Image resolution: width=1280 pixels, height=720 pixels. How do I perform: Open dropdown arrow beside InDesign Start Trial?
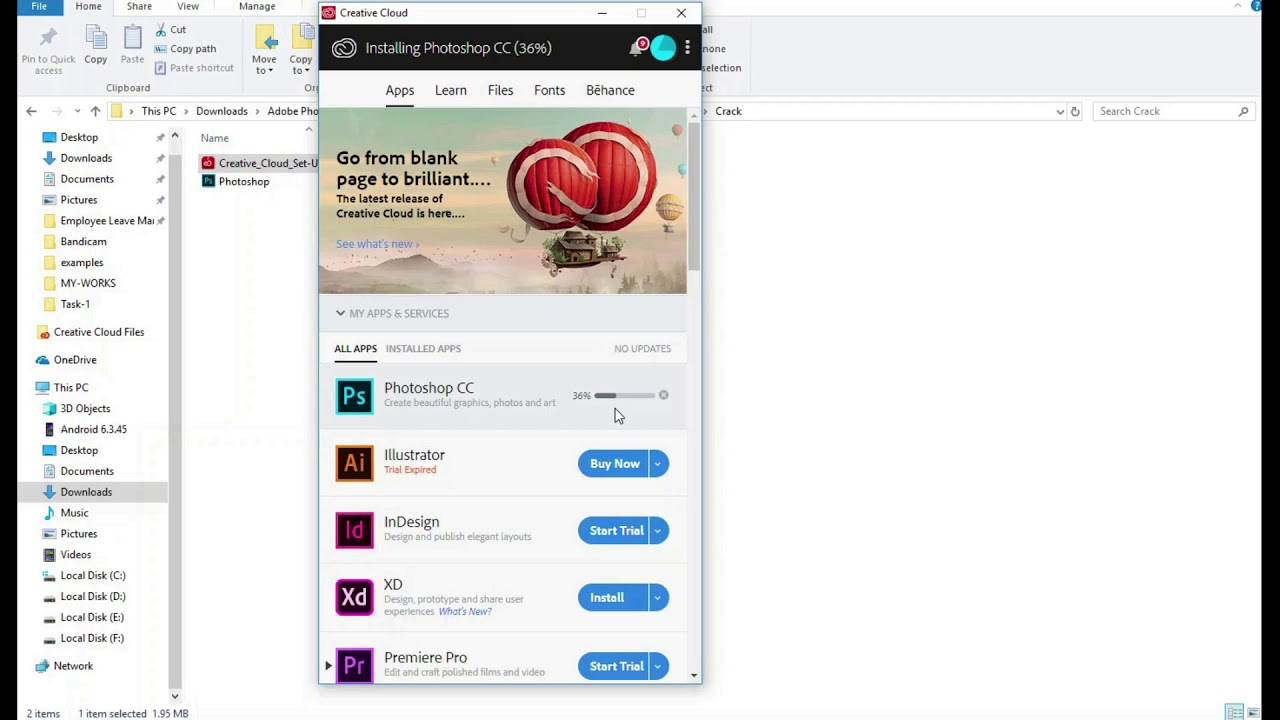coord(658,530)
